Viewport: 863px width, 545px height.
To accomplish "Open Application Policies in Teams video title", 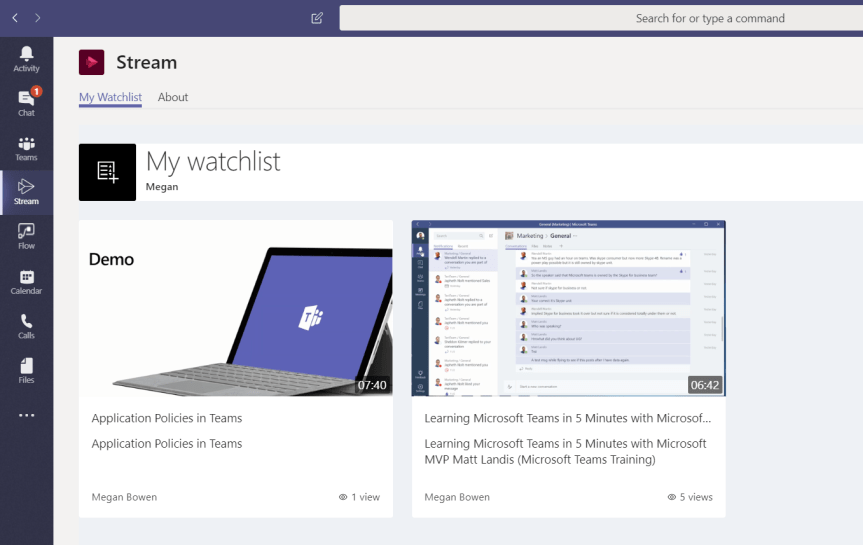I will (x=167, y=418).
